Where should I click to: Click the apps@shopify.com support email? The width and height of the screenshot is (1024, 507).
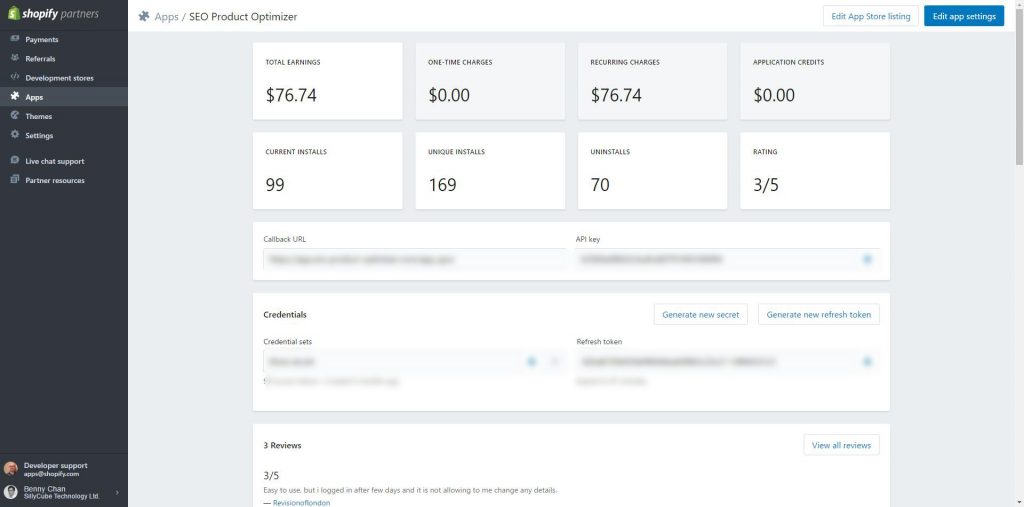tap(52, 474)
